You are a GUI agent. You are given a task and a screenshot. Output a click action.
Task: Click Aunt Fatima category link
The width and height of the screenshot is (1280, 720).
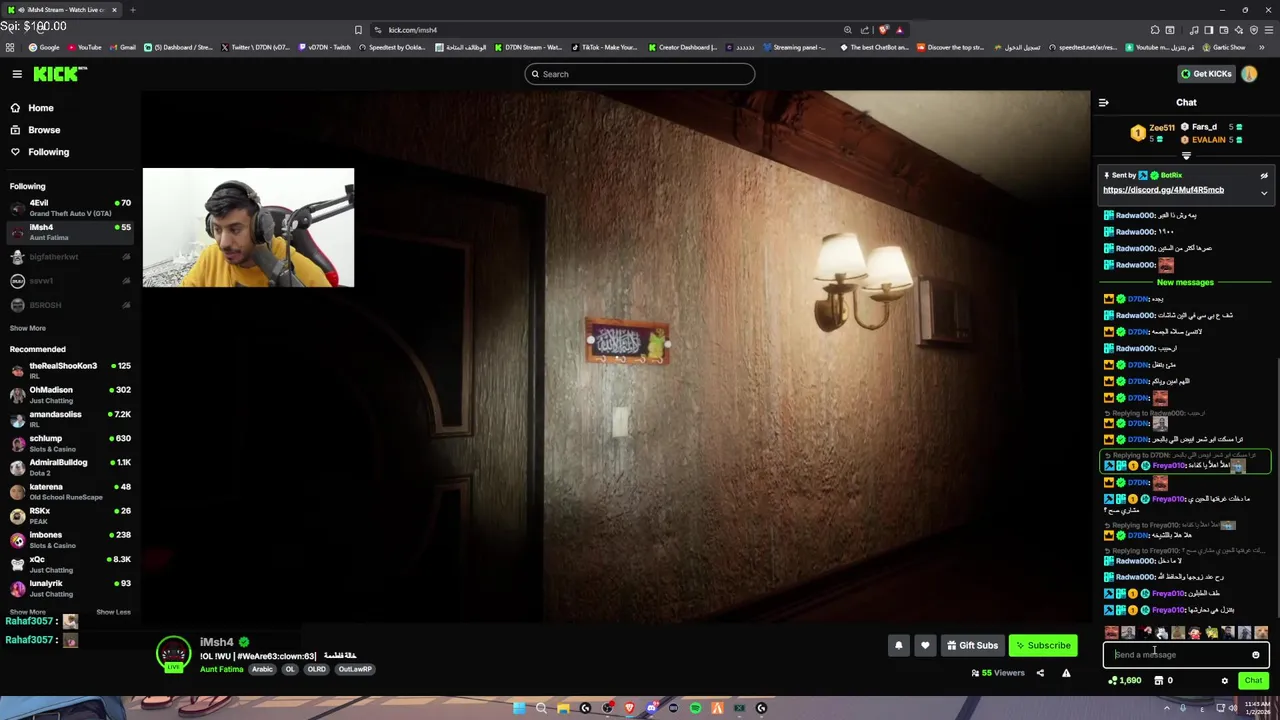click(221, 669)
